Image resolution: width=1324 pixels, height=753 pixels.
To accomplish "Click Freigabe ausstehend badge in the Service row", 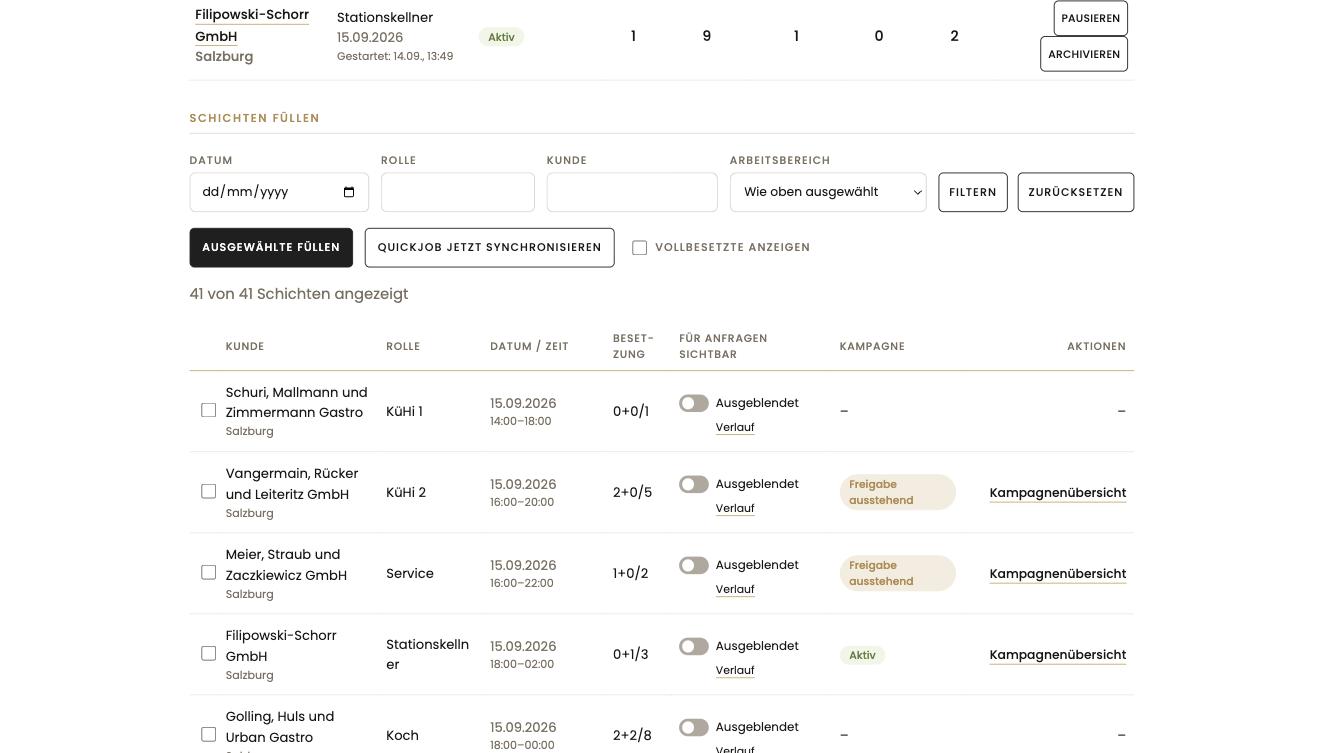I will tap(898, 573).
